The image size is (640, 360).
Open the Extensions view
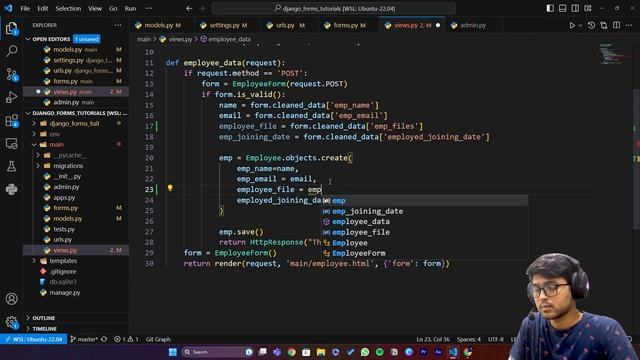click(x=11, y=120)
